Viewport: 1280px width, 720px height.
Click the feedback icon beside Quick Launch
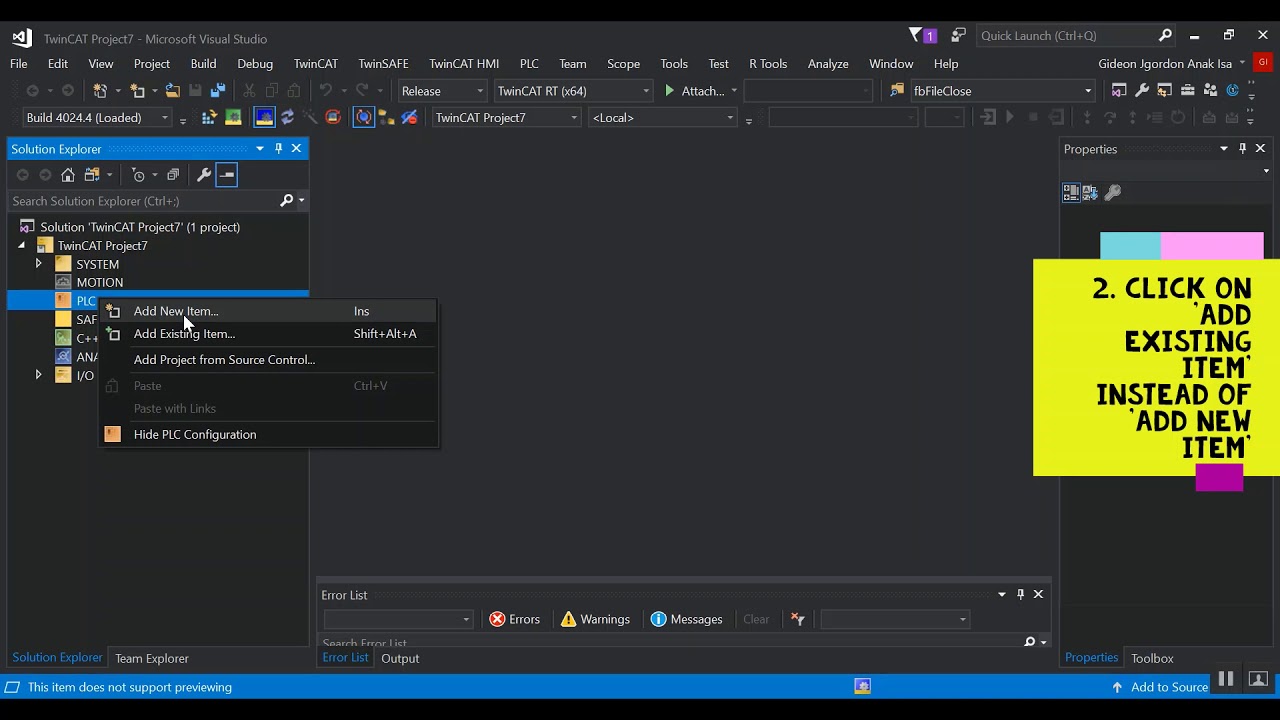958,35
